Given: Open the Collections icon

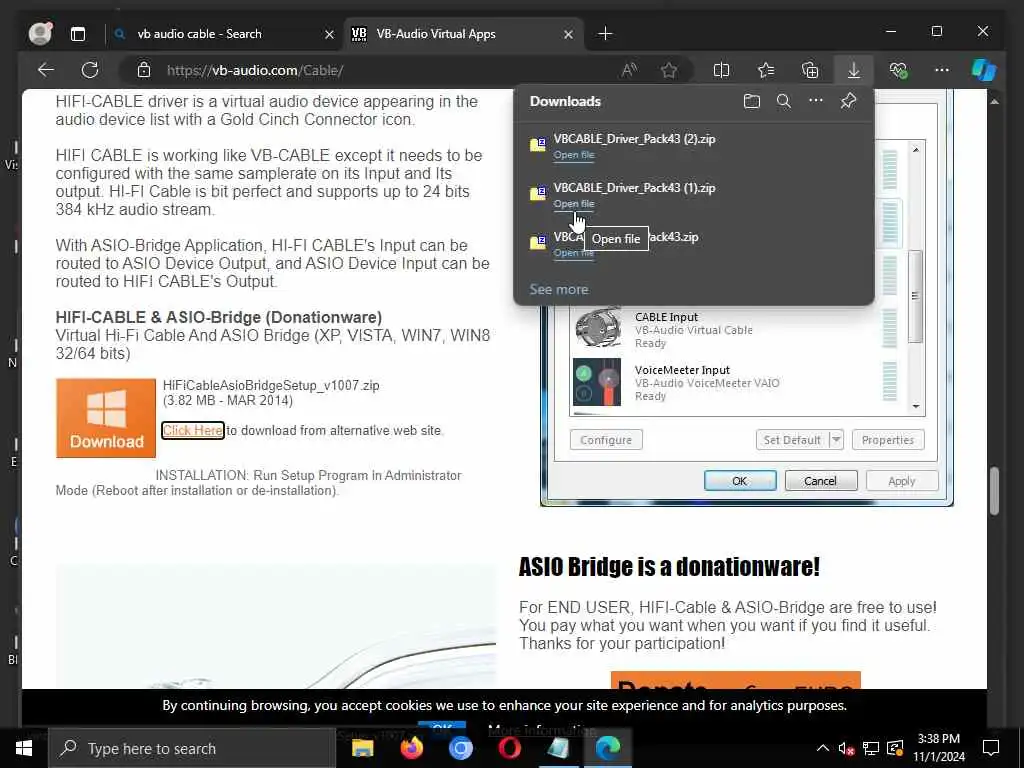Looking at the screenshot, I should [x=810, y=70].
